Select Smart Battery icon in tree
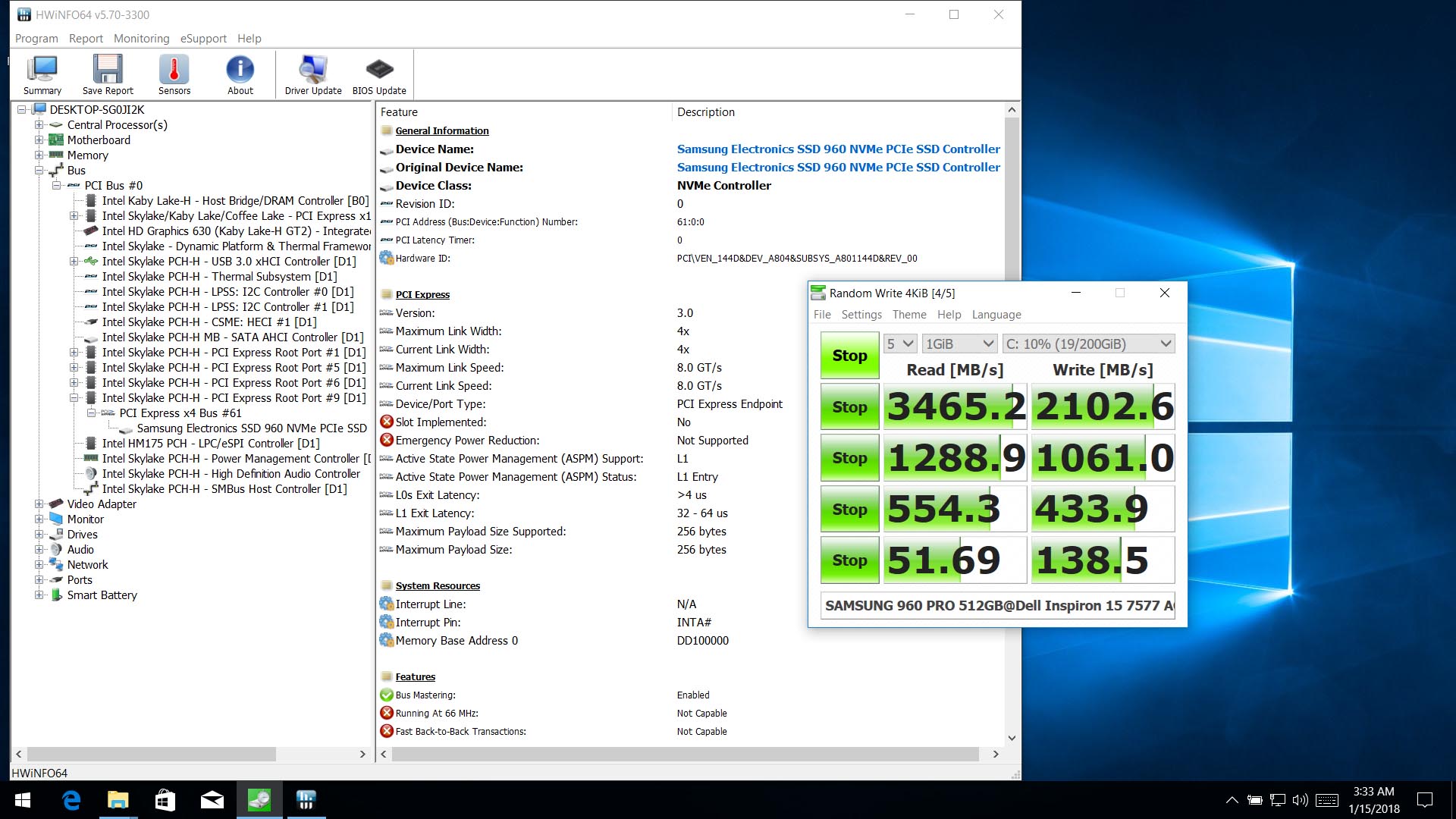 click(x=56, y=595)
